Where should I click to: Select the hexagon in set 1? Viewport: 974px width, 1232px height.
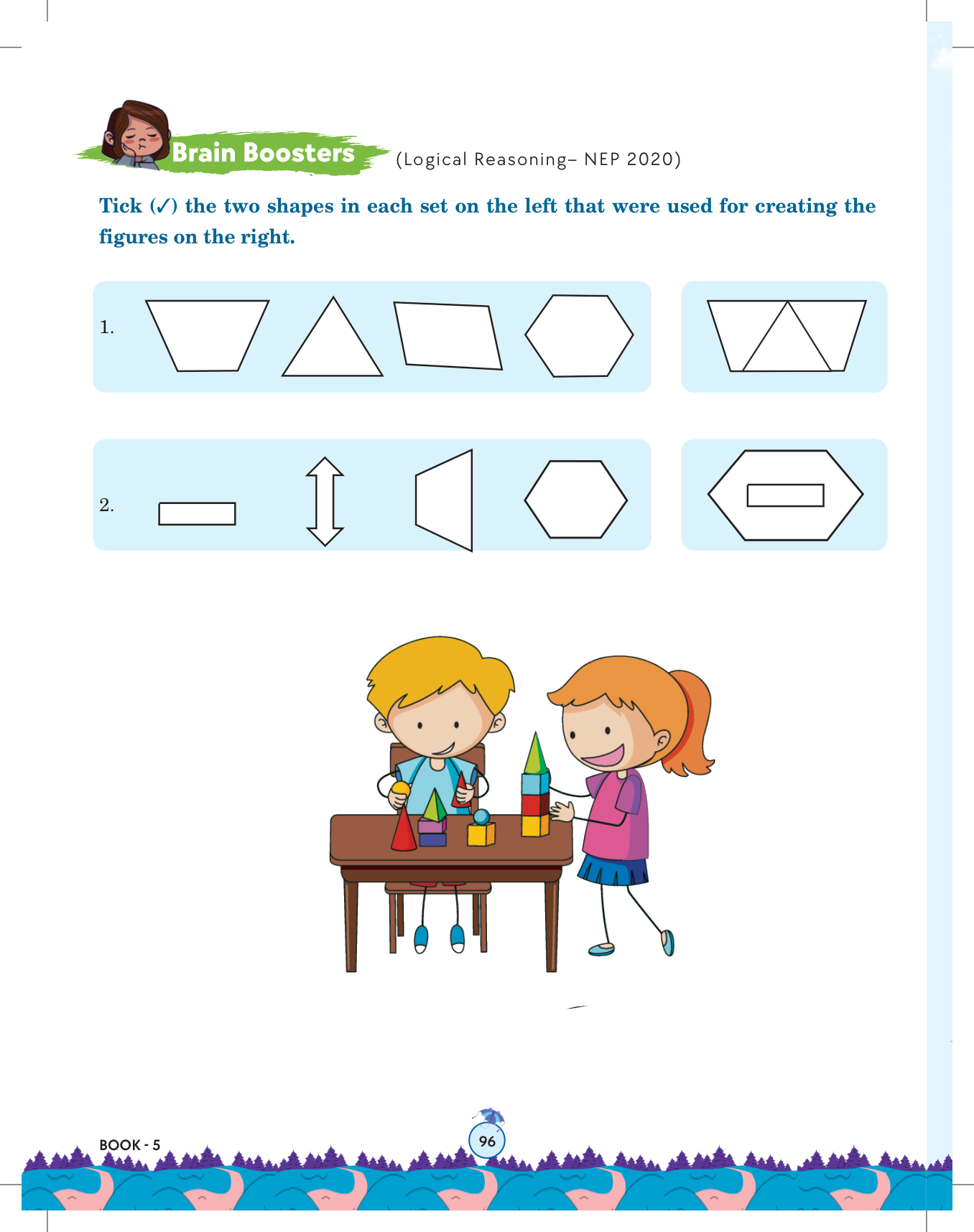click(579, 335)
